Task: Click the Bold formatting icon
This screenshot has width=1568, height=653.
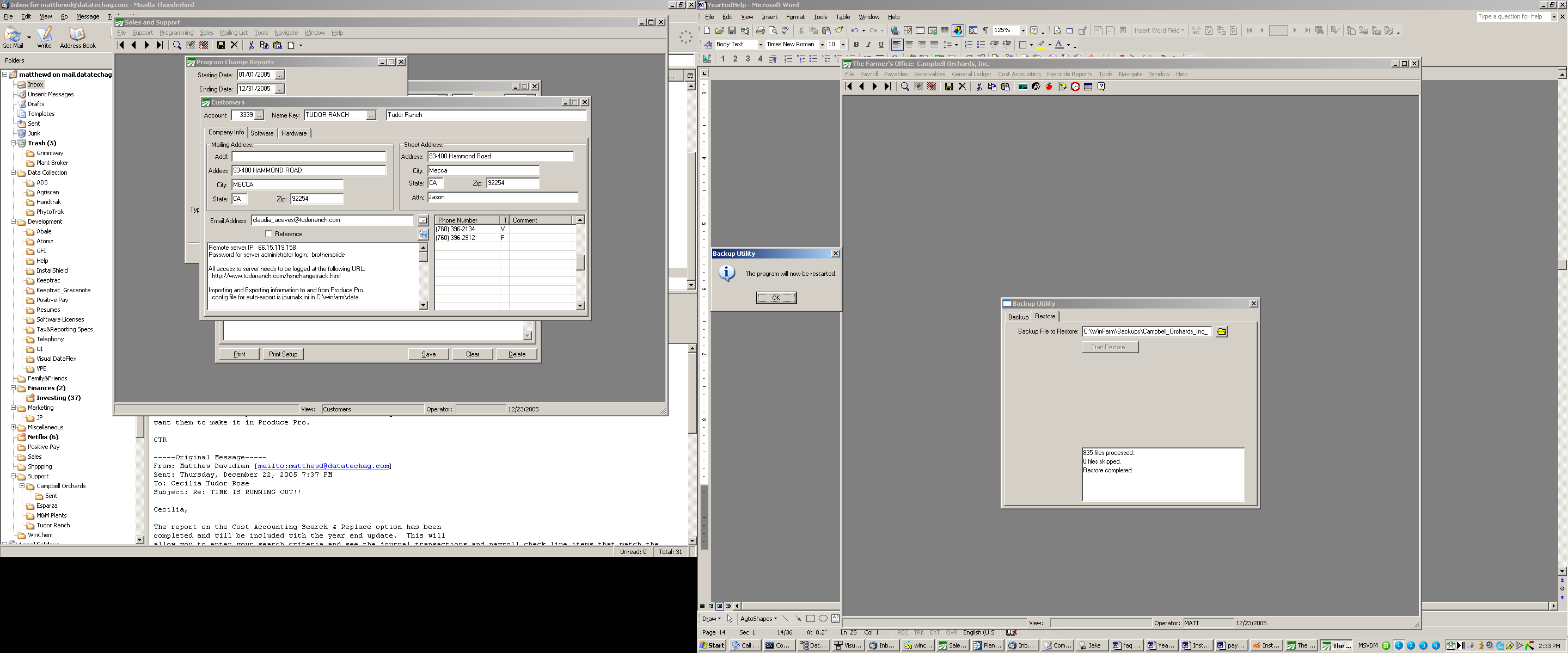Action: [x=856, y=45]
